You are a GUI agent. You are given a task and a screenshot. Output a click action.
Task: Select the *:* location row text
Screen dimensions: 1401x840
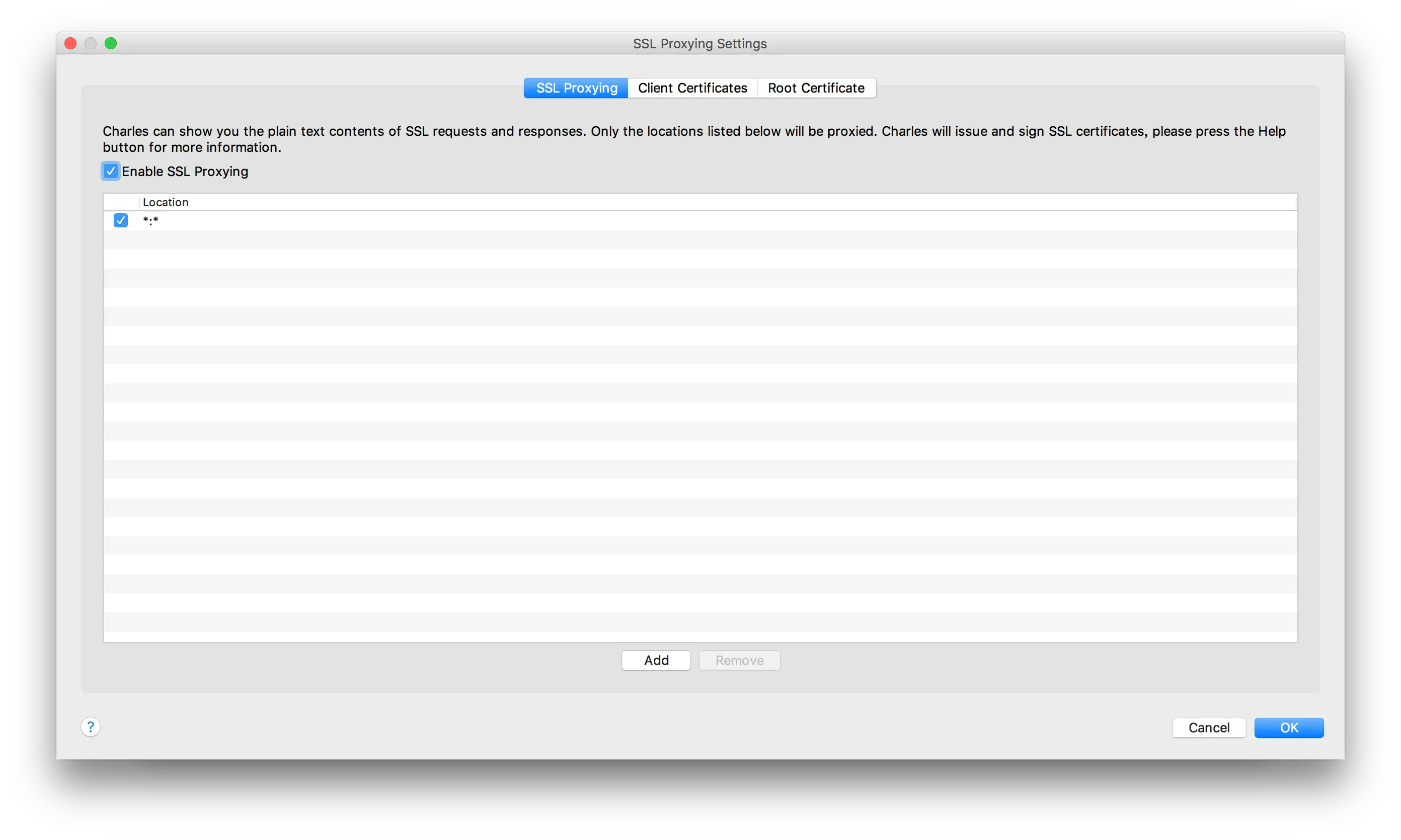coord(150,221)
